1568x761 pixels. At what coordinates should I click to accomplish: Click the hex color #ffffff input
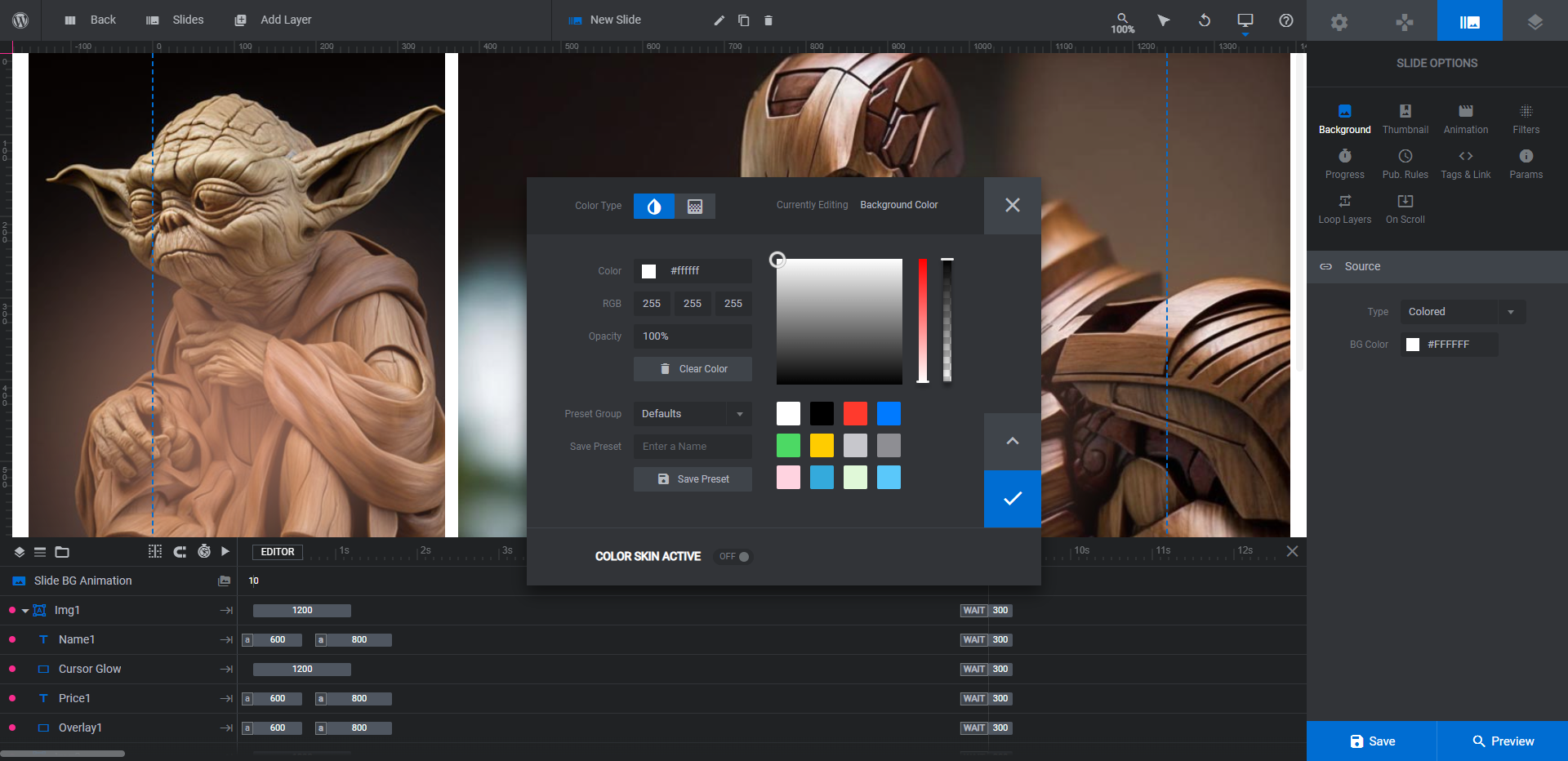[693, 271]
